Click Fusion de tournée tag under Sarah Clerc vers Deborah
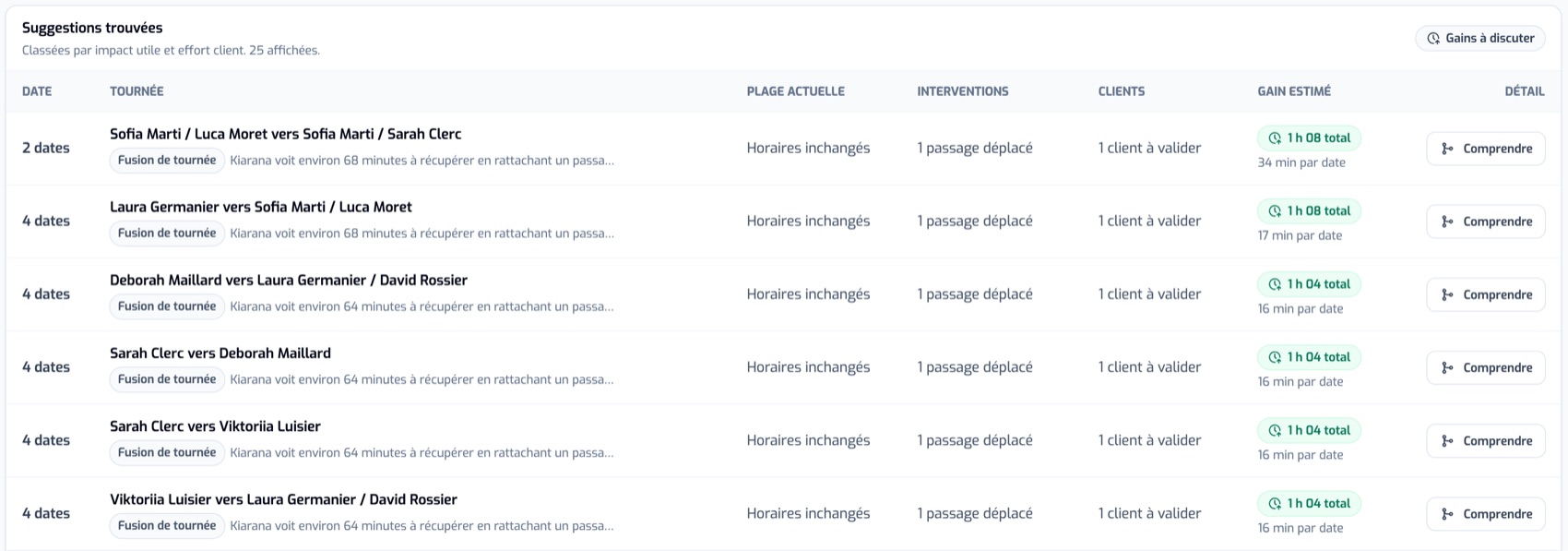Image resolution: width=1568 pixels, height=551 pixels. (167, 379)
